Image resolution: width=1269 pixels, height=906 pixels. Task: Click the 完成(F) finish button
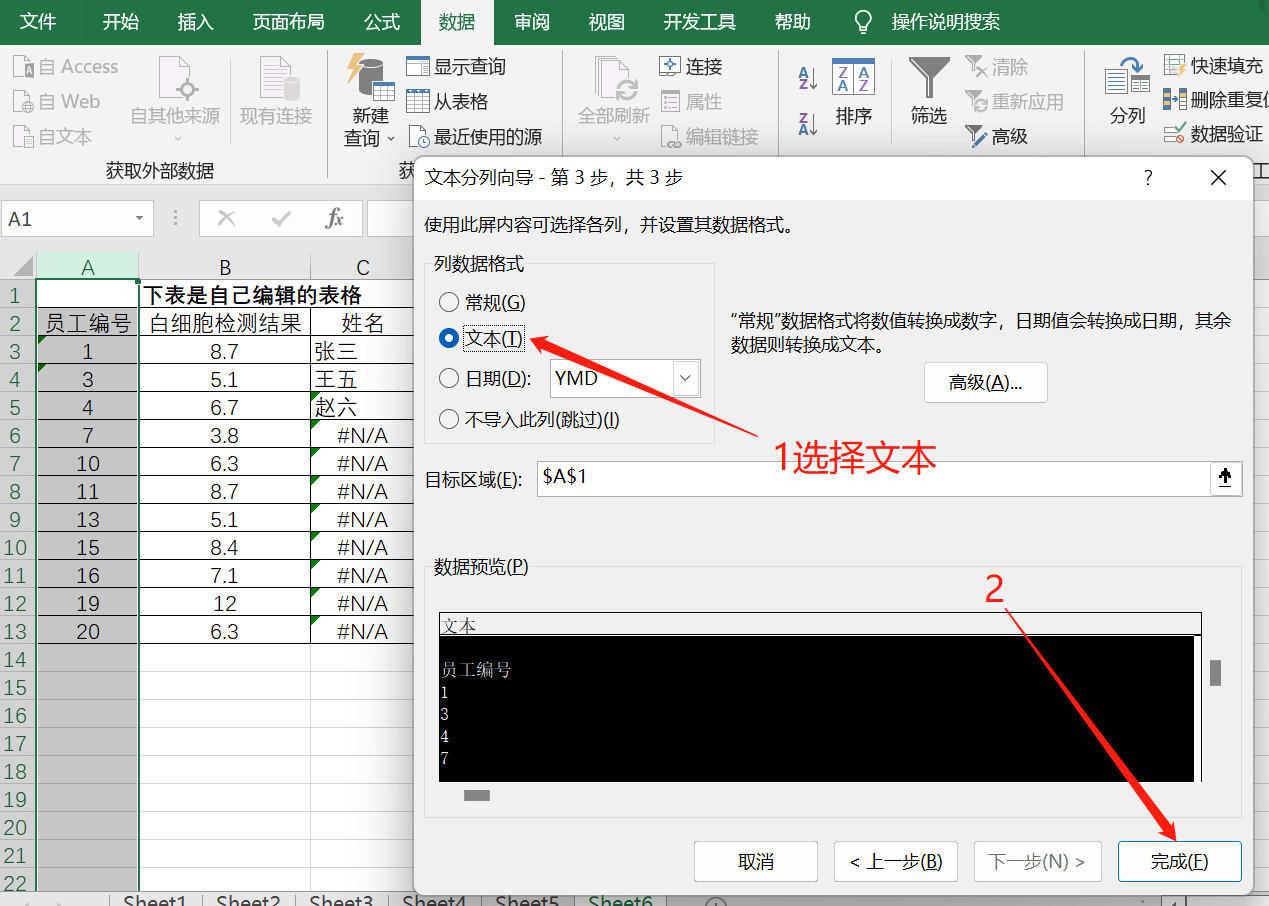1180,861
